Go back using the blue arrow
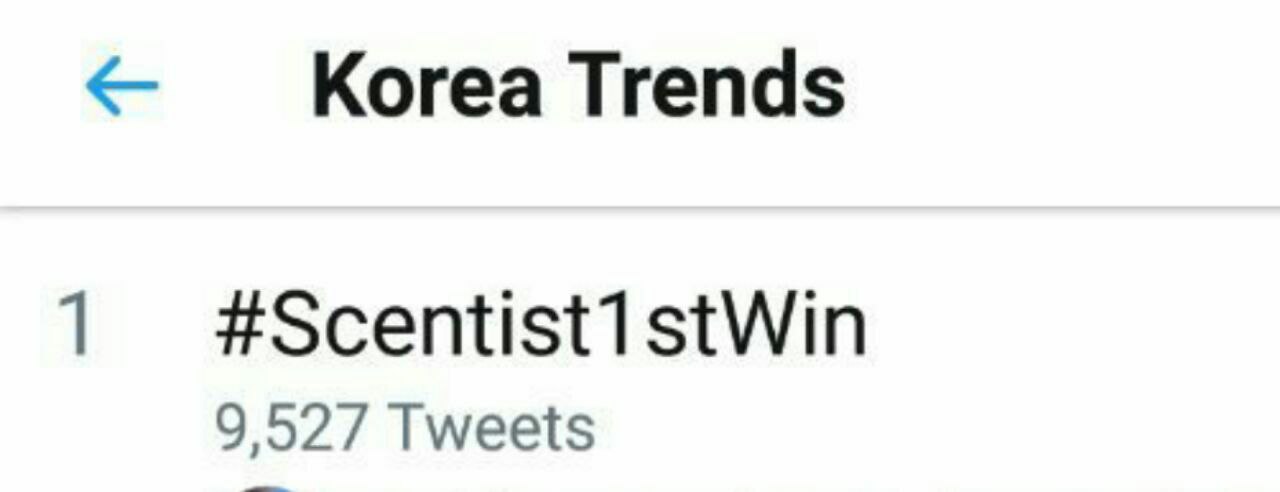1280x492 pixels. pyautogui.click(x=122, y=86)
